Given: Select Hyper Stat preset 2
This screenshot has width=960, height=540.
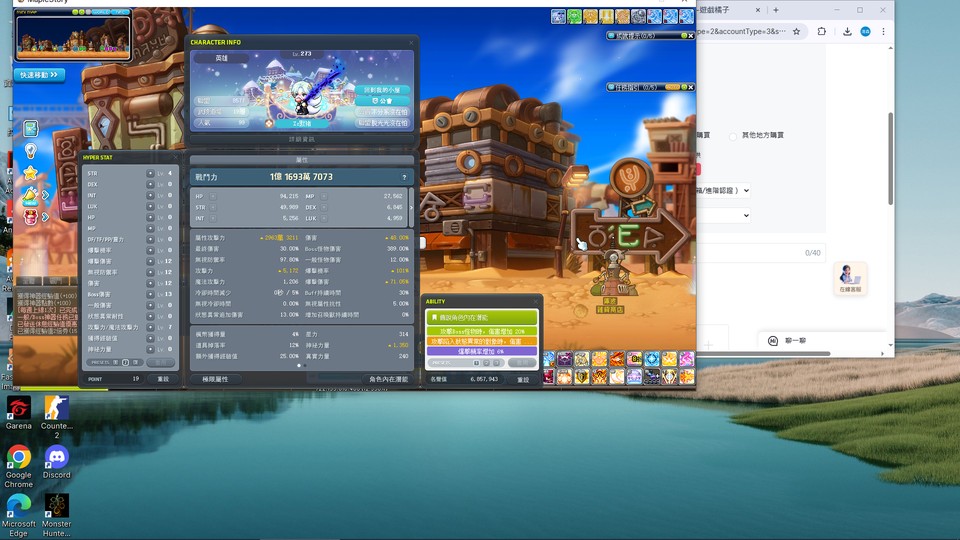Looking at the screenshot, I should pyautogui.click(x=126, y=362).
